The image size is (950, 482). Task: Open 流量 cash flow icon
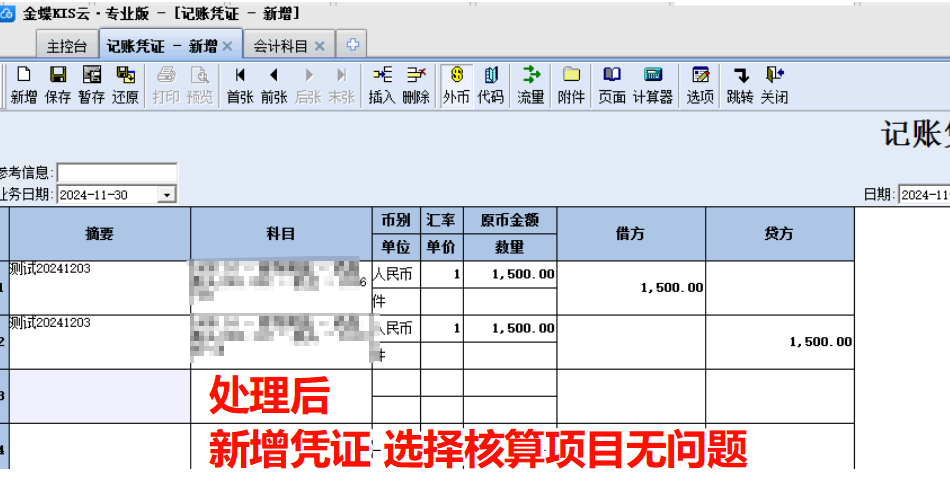coord(531,85)
